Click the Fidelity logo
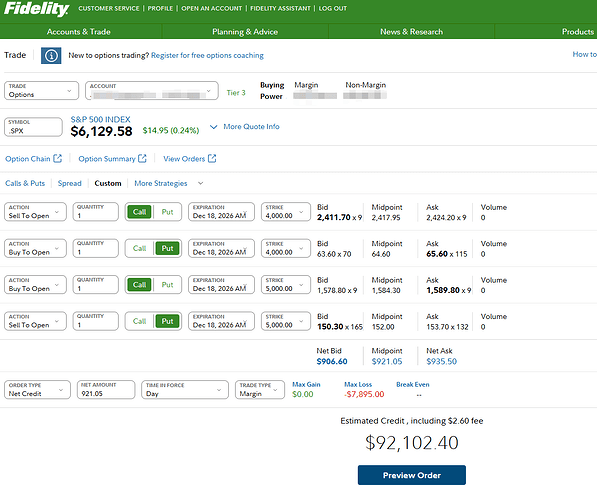This screenshot has width=597, height=499. pos(36,9)
